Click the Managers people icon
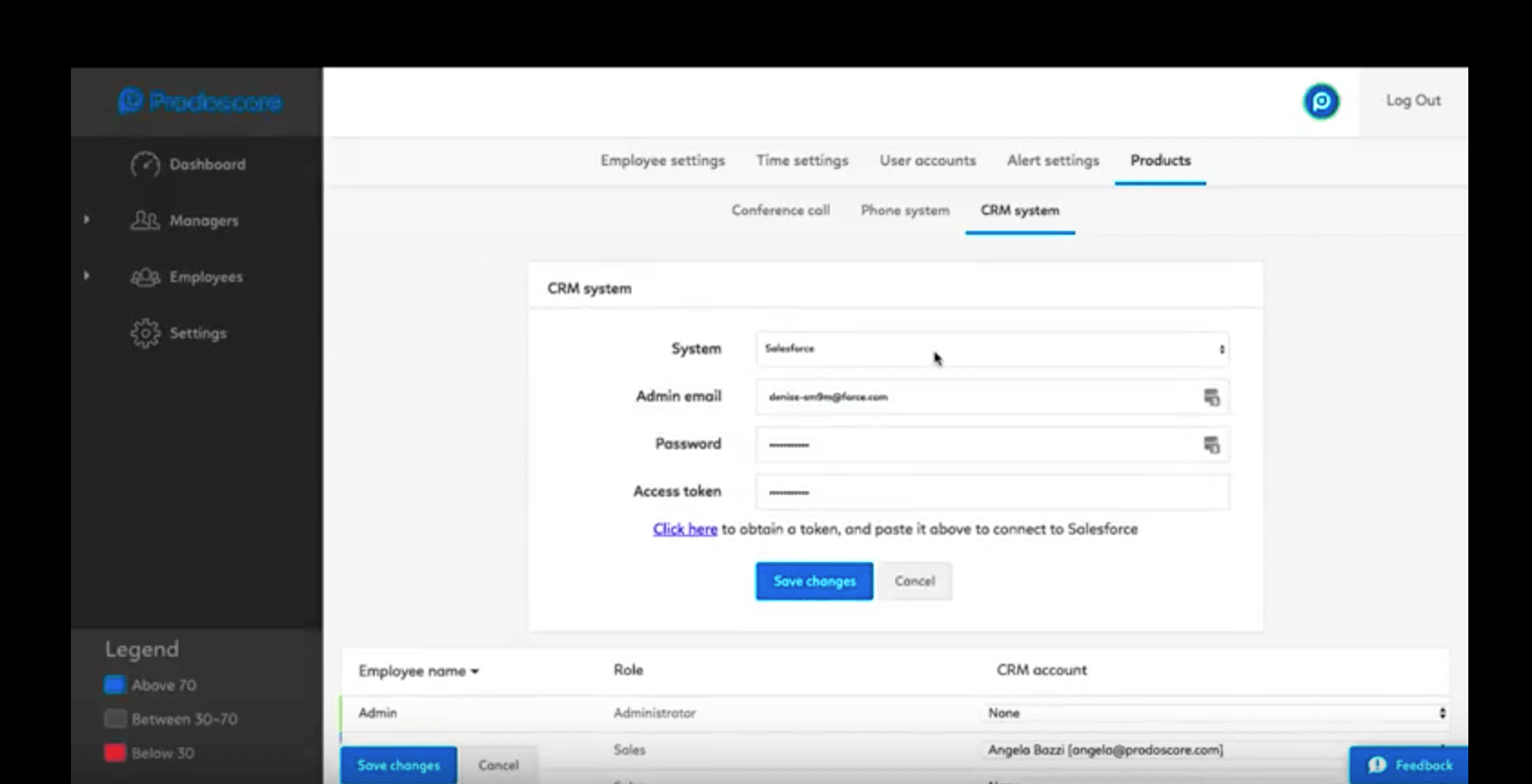Image resolution: width=1532 pixels, height=784 pixels. coord(145,220)
